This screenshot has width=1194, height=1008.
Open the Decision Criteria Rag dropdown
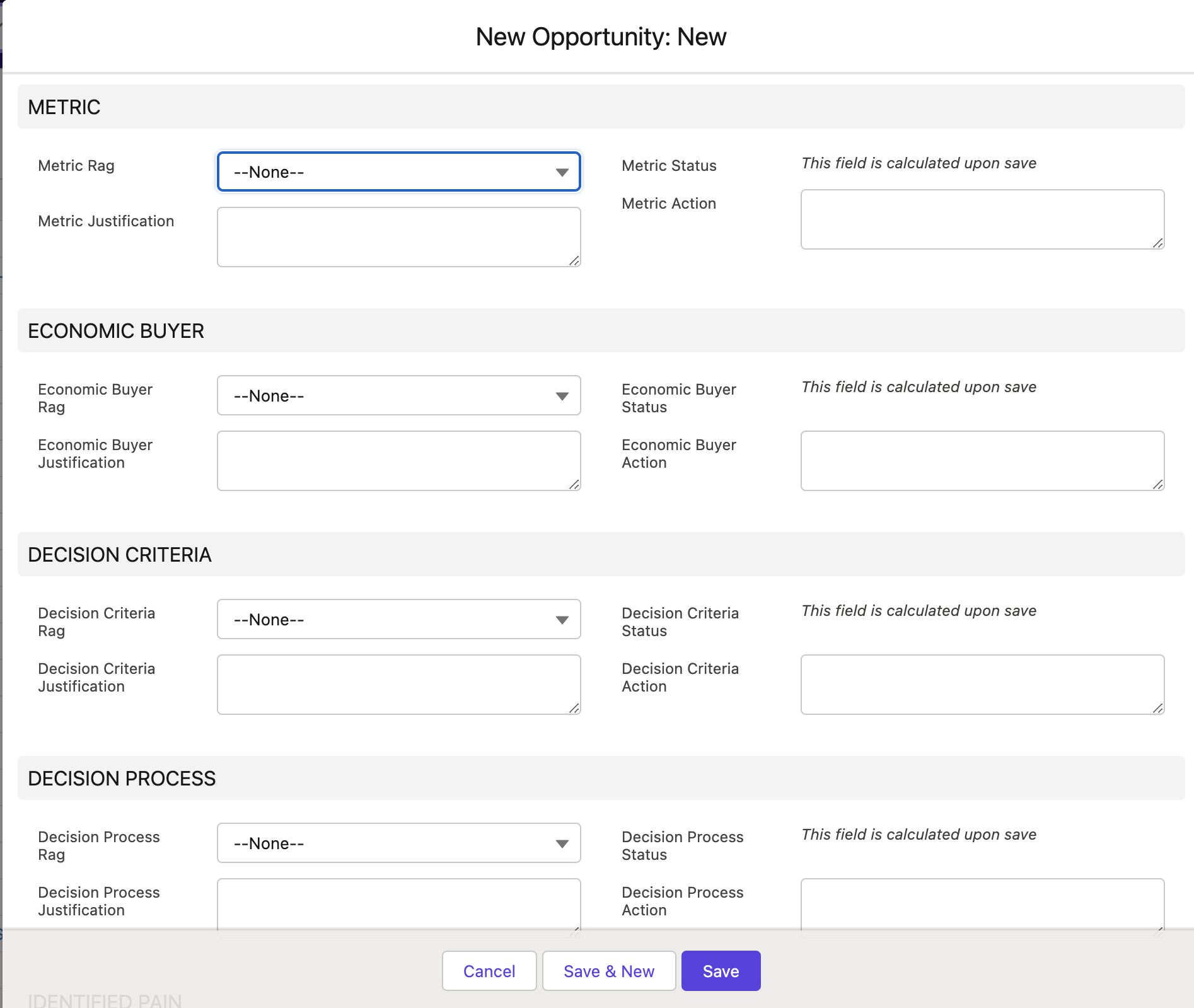tap(398, 619)
